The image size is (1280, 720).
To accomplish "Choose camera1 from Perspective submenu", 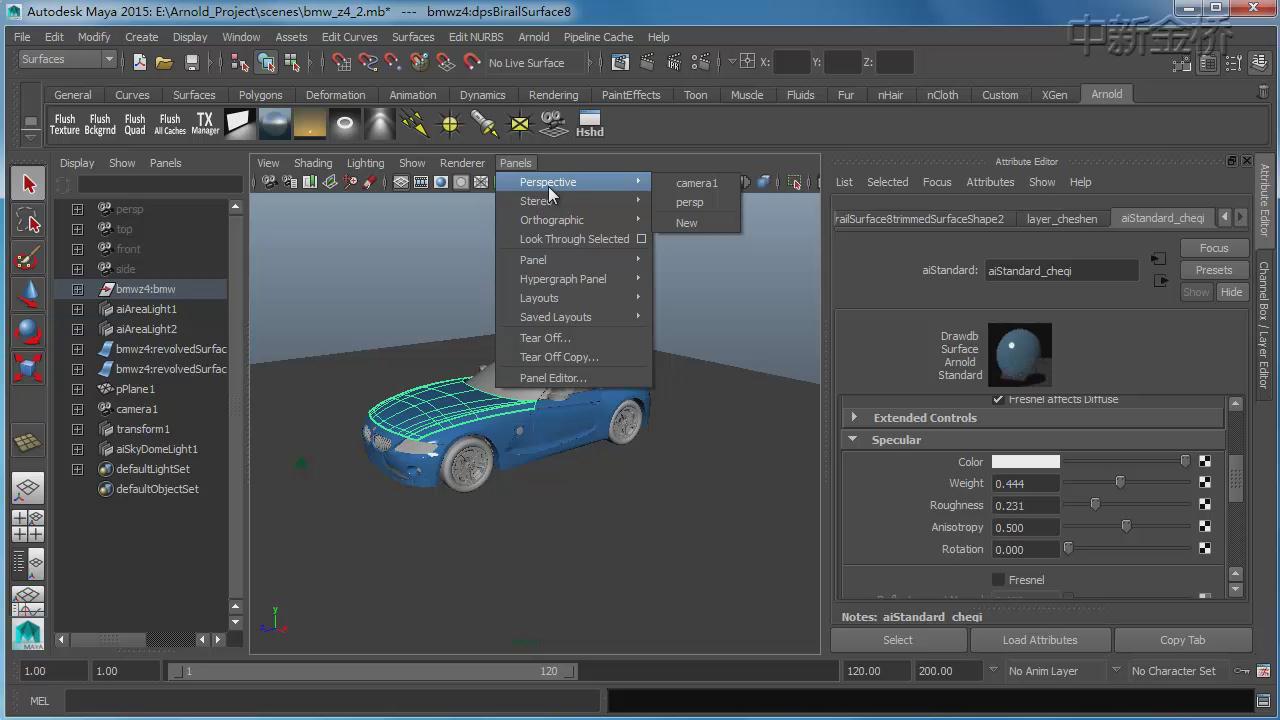I will pyautogui.click(x=697, y=183).
